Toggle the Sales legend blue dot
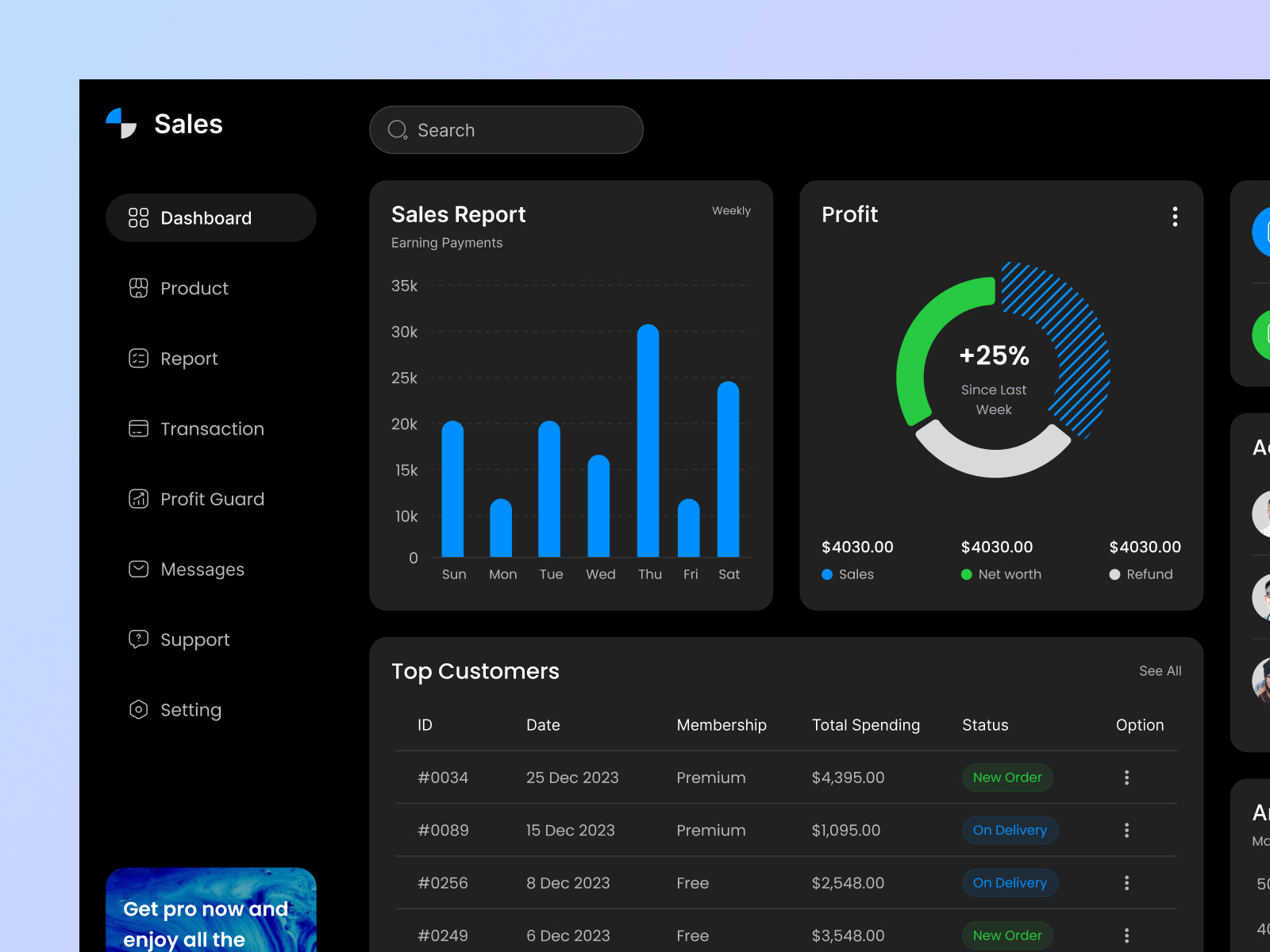1270x952 pixels. click(827, 574)
